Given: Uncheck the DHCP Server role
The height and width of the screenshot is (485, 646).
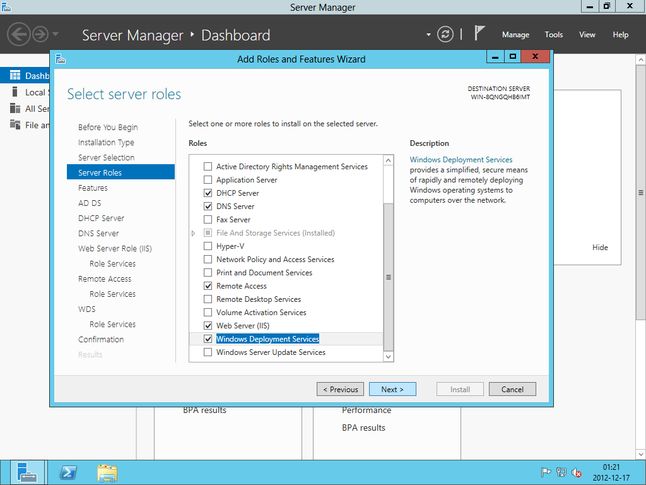Looking at the screenshot, I should click(208, 193).
